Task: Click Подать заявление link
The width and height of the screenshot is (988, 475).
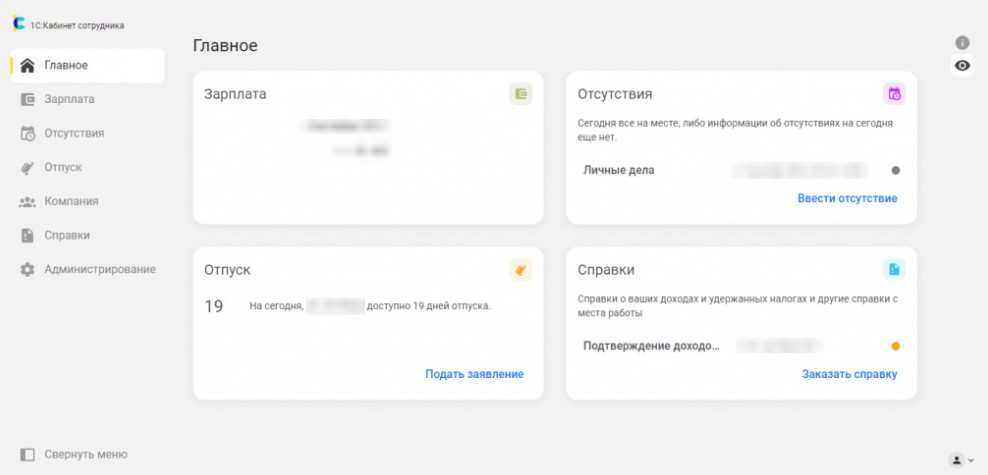Action: tap(474, 374)
